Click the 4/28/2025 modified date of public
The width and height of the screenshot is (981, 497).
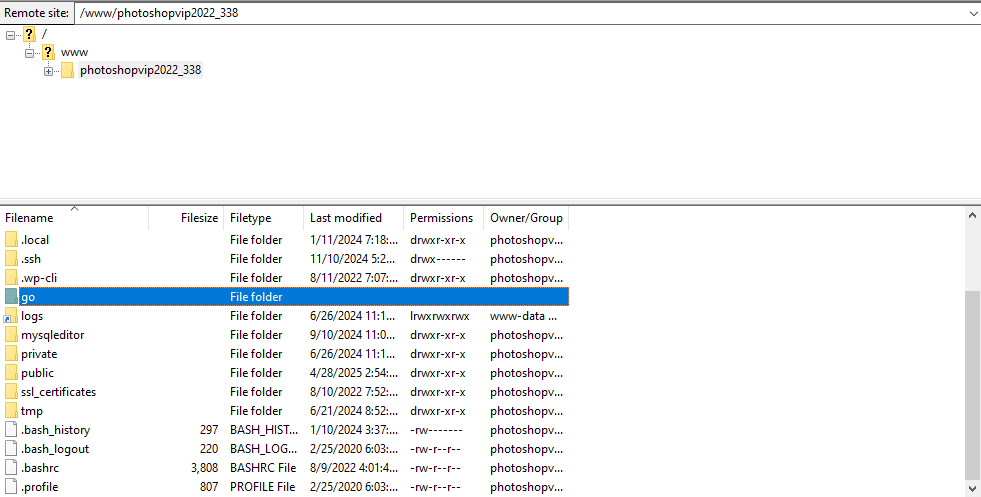pyautogui.click(x=353, y=373)
